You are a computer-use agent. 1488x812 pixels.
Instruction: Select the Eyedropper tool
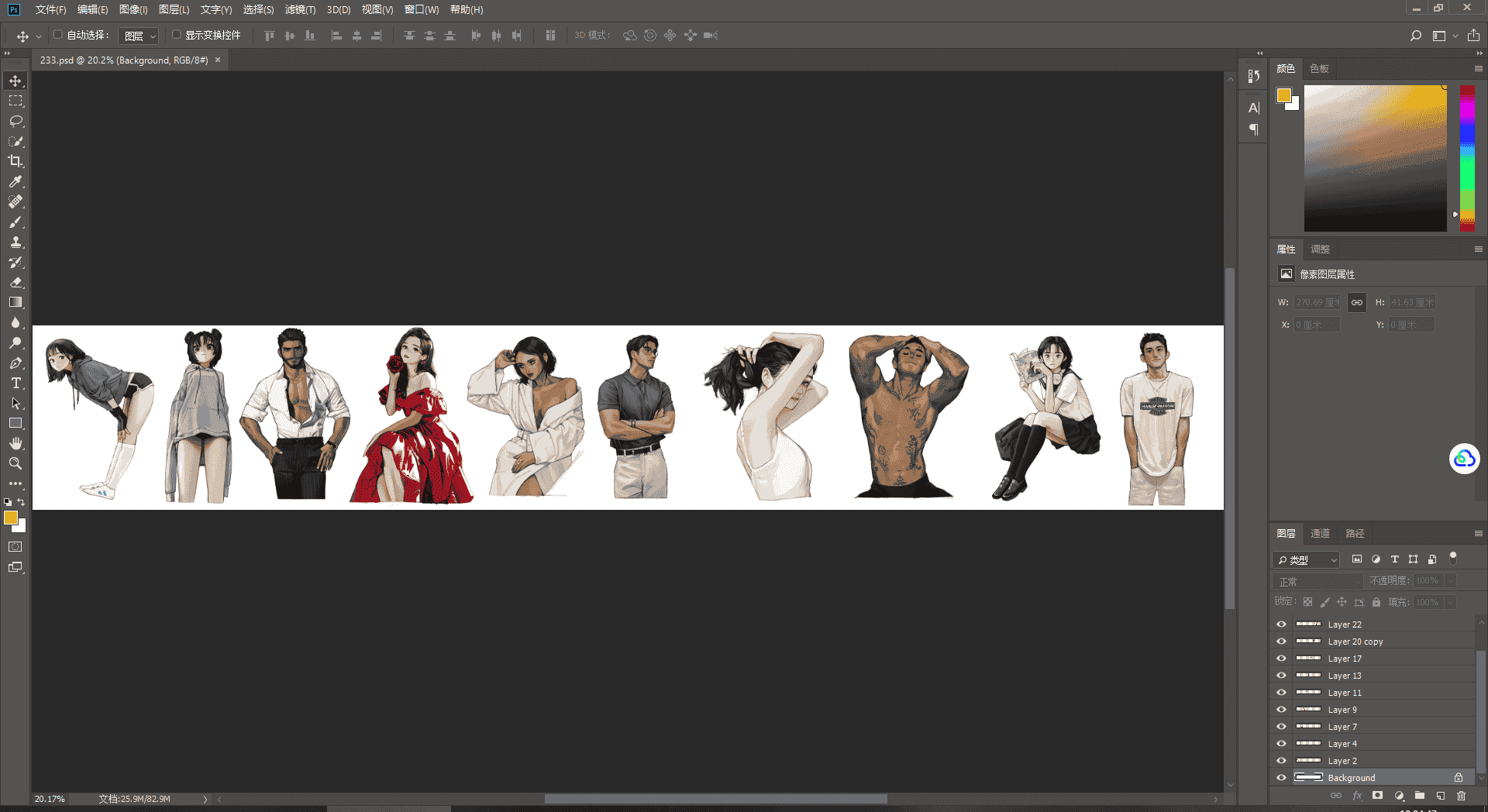[x=15, y=181]
